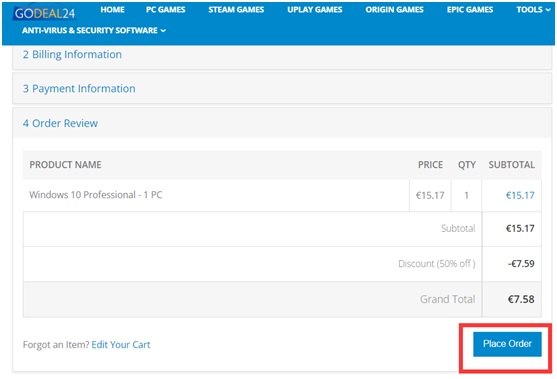The height and width of the screenshot is (379, 557).
Task: Click the Grand Total amount €7.58
Action: 521,299
